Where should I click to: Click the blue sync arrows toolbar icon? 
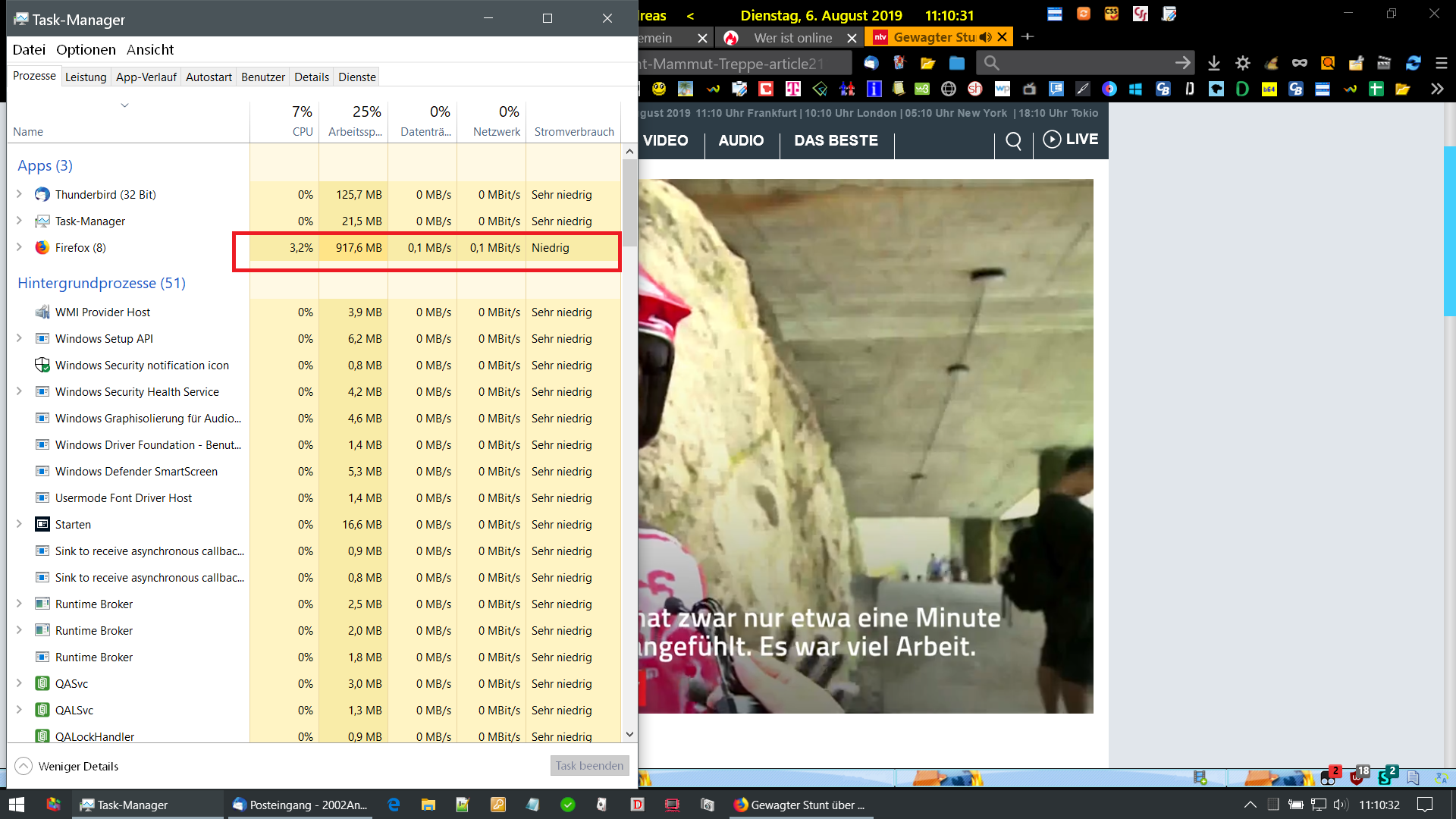click(x=1413, y=63)
